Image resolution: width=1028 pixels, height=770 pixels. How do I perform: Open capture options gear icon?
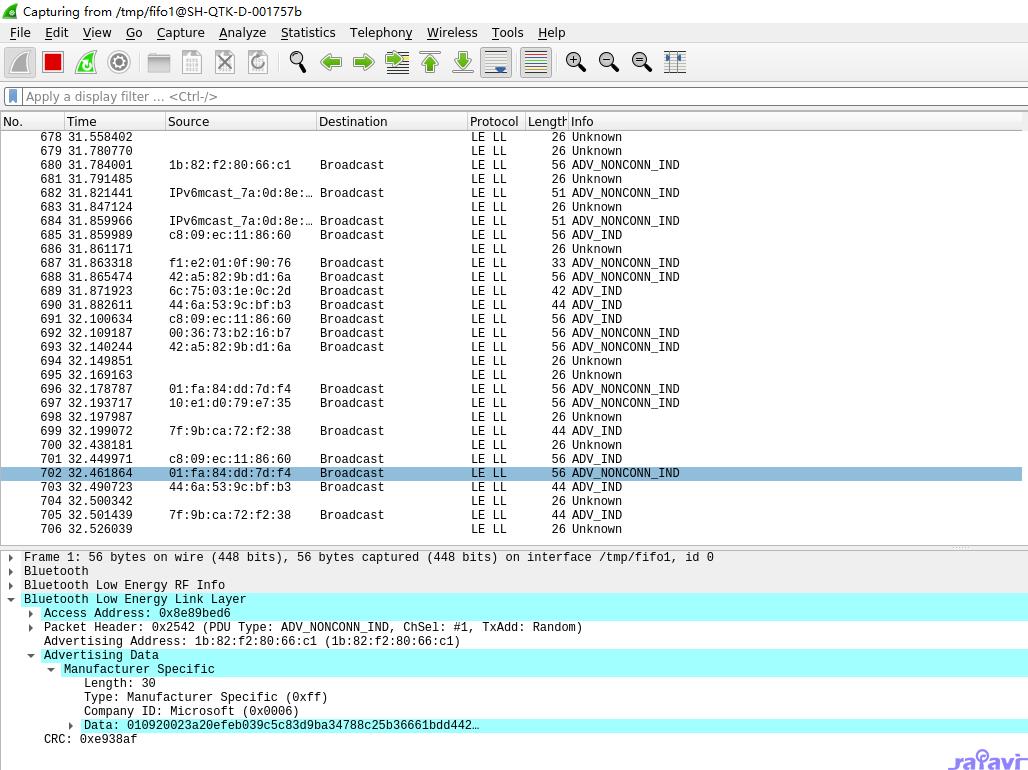tap(119, 62)
